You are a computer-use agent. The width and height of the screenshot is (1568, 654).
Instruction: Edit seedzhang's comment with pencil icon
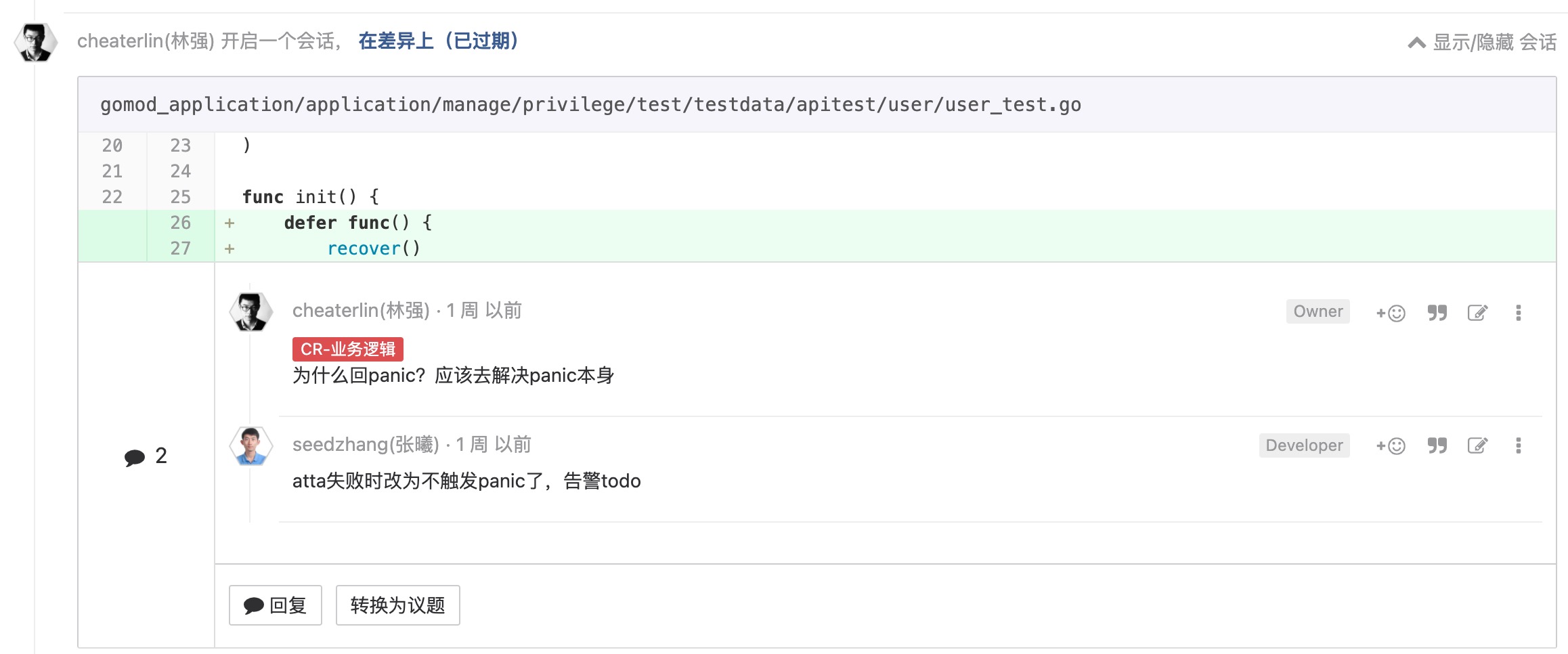[1477, 445]
